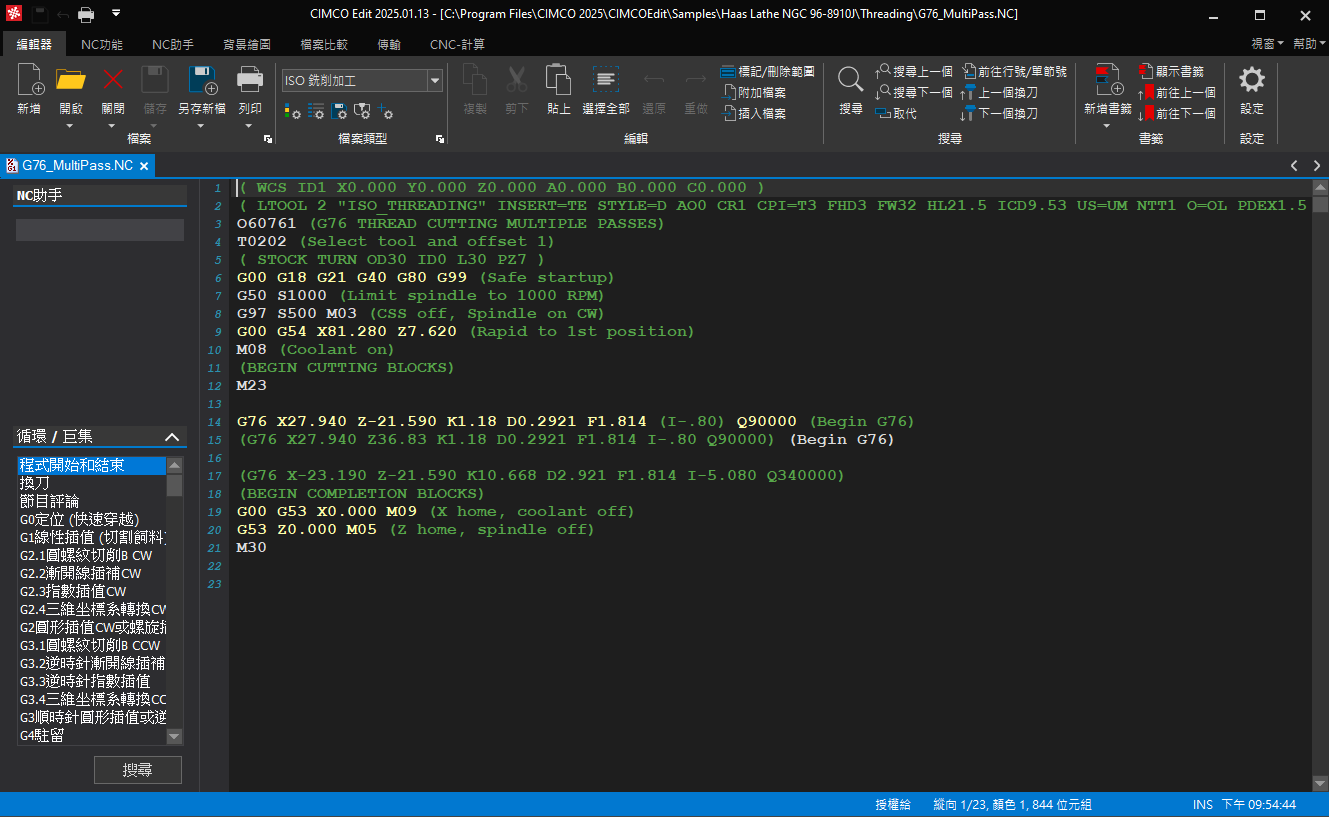Screen dimensions: 1329x817
Task: Click the printer icon in the title bar
Action: 86,14
